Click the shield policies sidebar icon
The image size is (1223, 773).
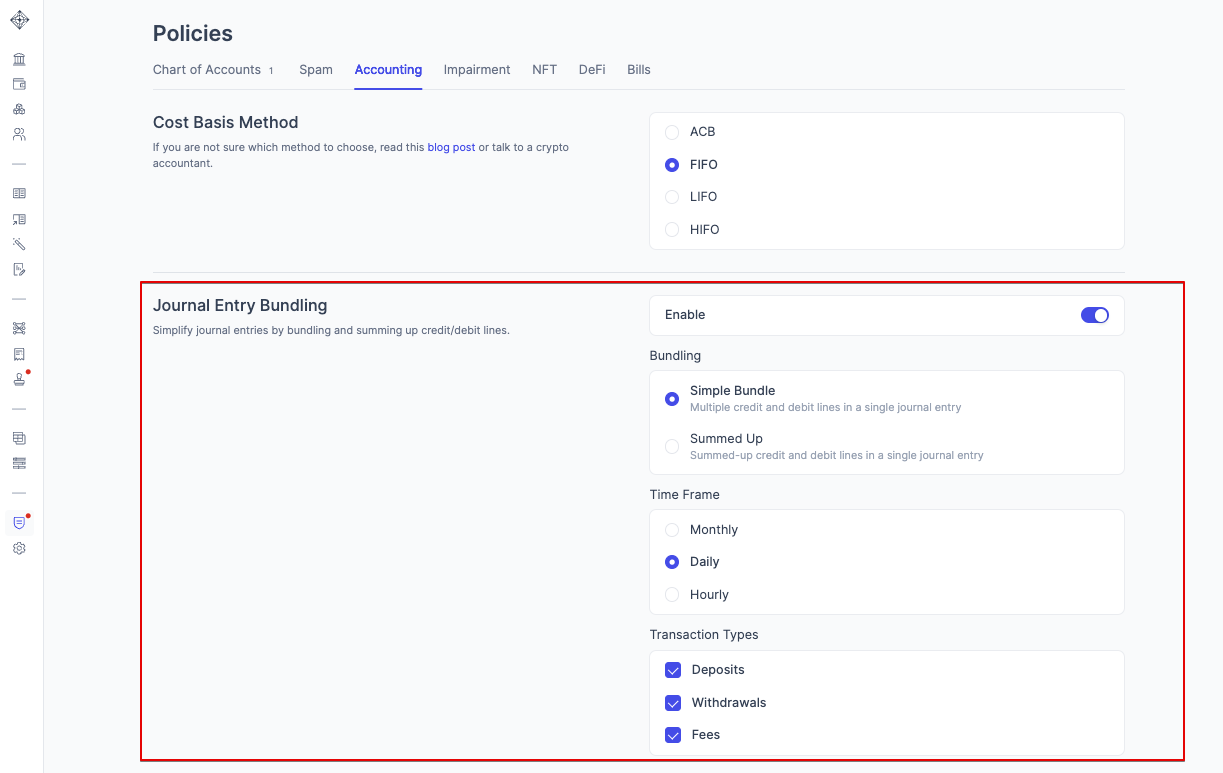pyautogui.click(x=19, y=523)
